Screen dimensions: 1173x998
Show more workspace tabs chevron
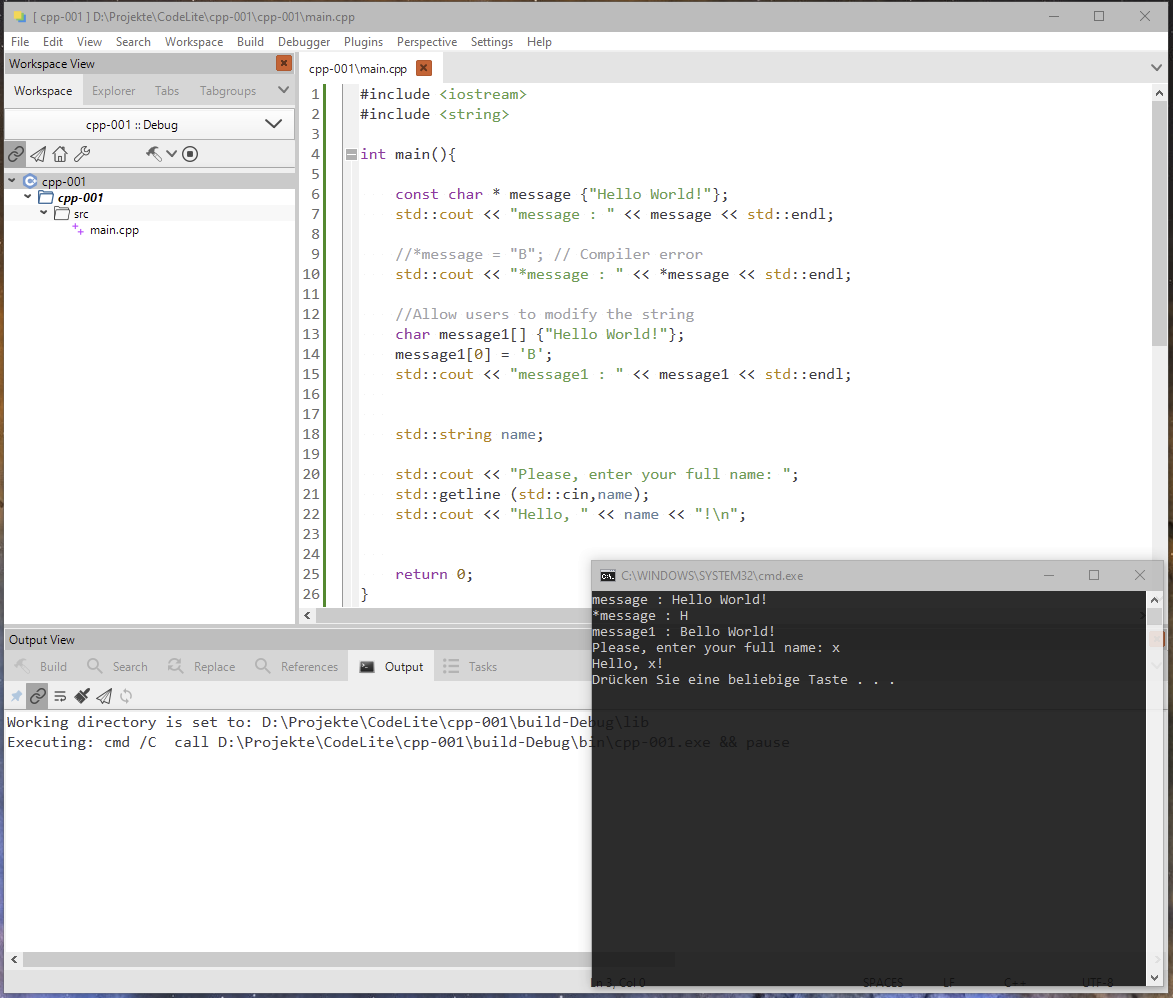tap(284, 91)
